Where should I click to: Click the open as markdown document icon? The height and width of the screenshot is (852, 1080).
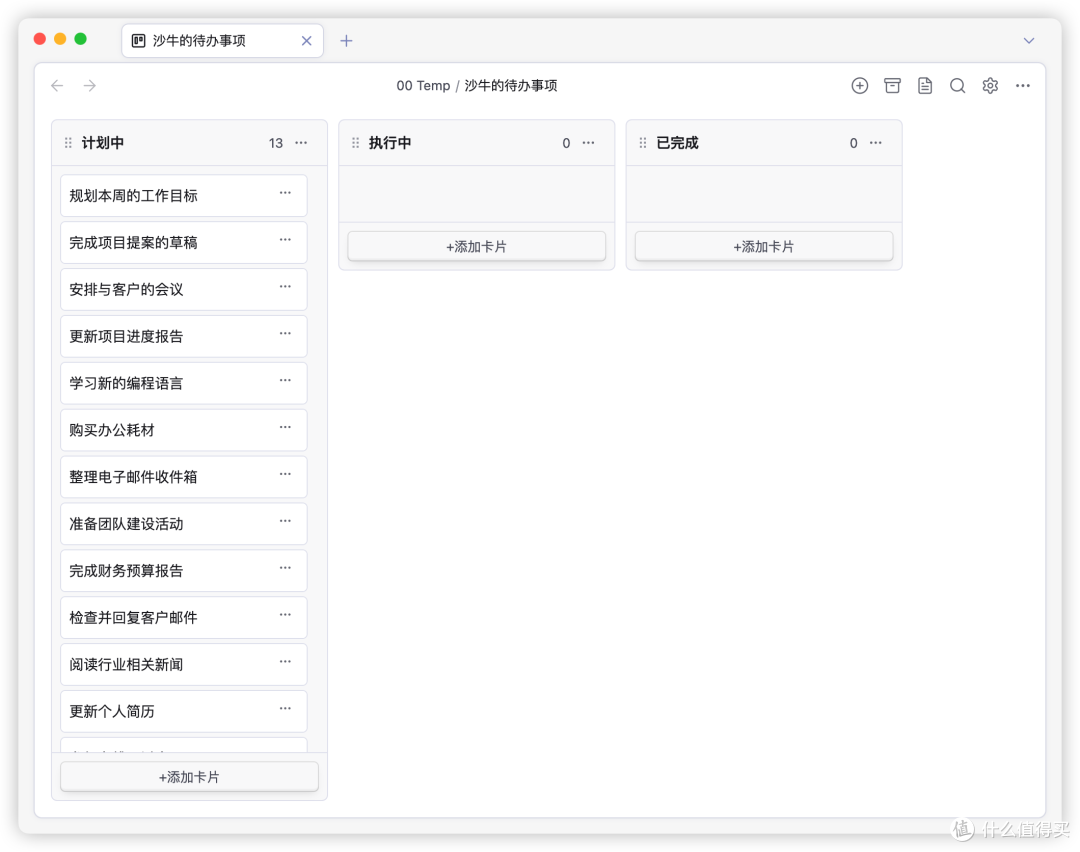point(925,86)
